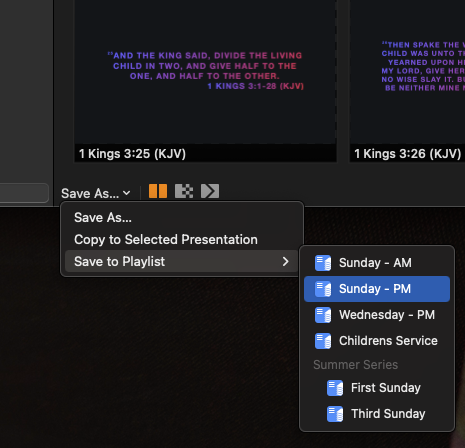
Task: Save to the Sunday - PM playlist
Action: coord(377,289)
